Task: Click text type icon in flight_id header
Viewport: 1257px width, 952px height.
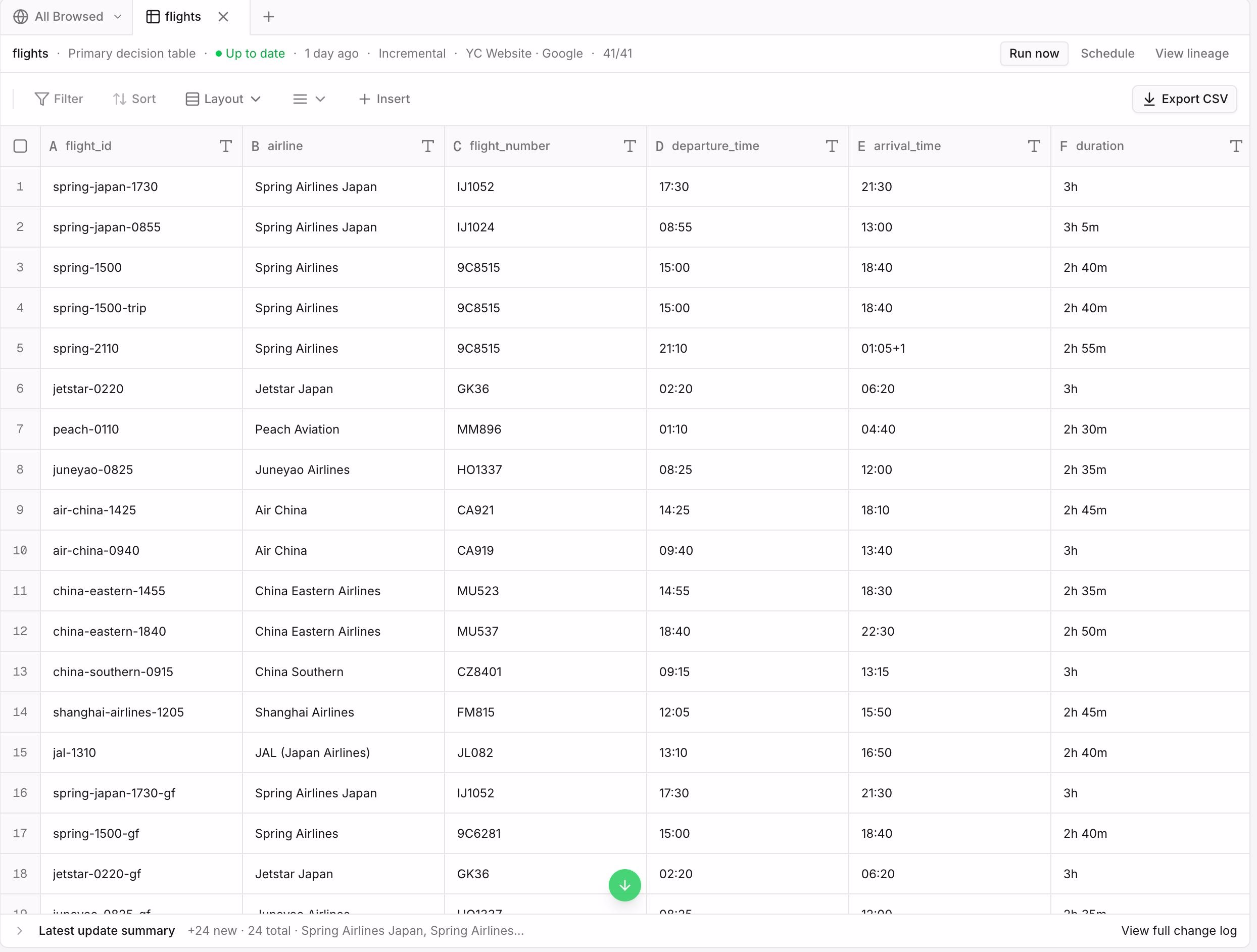Action: tap(226, 146)
